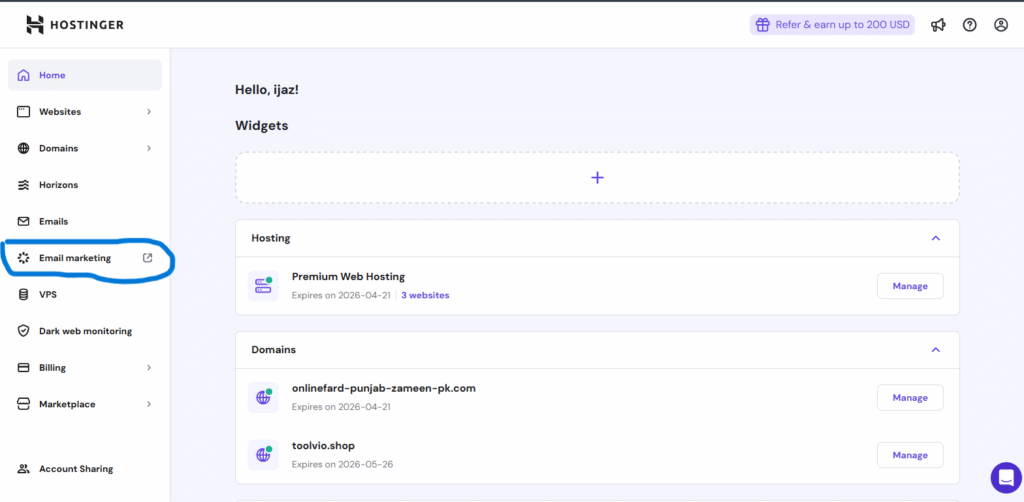Click the Emails envelope icon
1024x502 pixels.
[24, 221]
